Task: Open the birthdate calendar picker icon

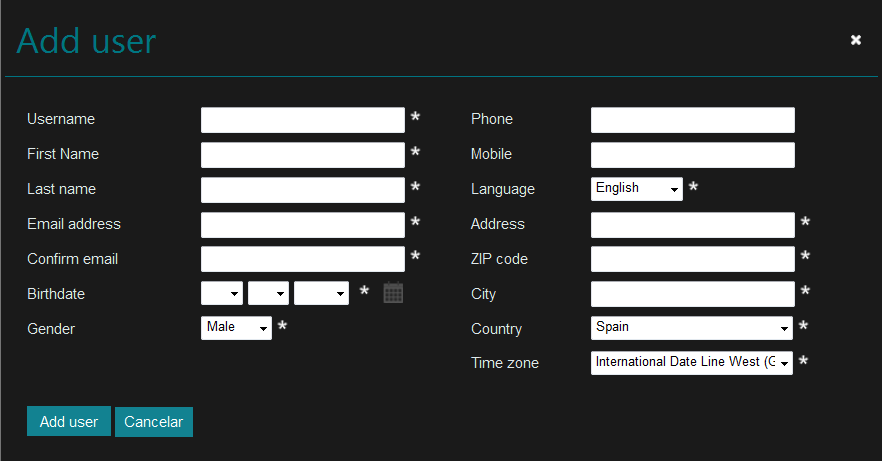Action: [x=393, y=292]
